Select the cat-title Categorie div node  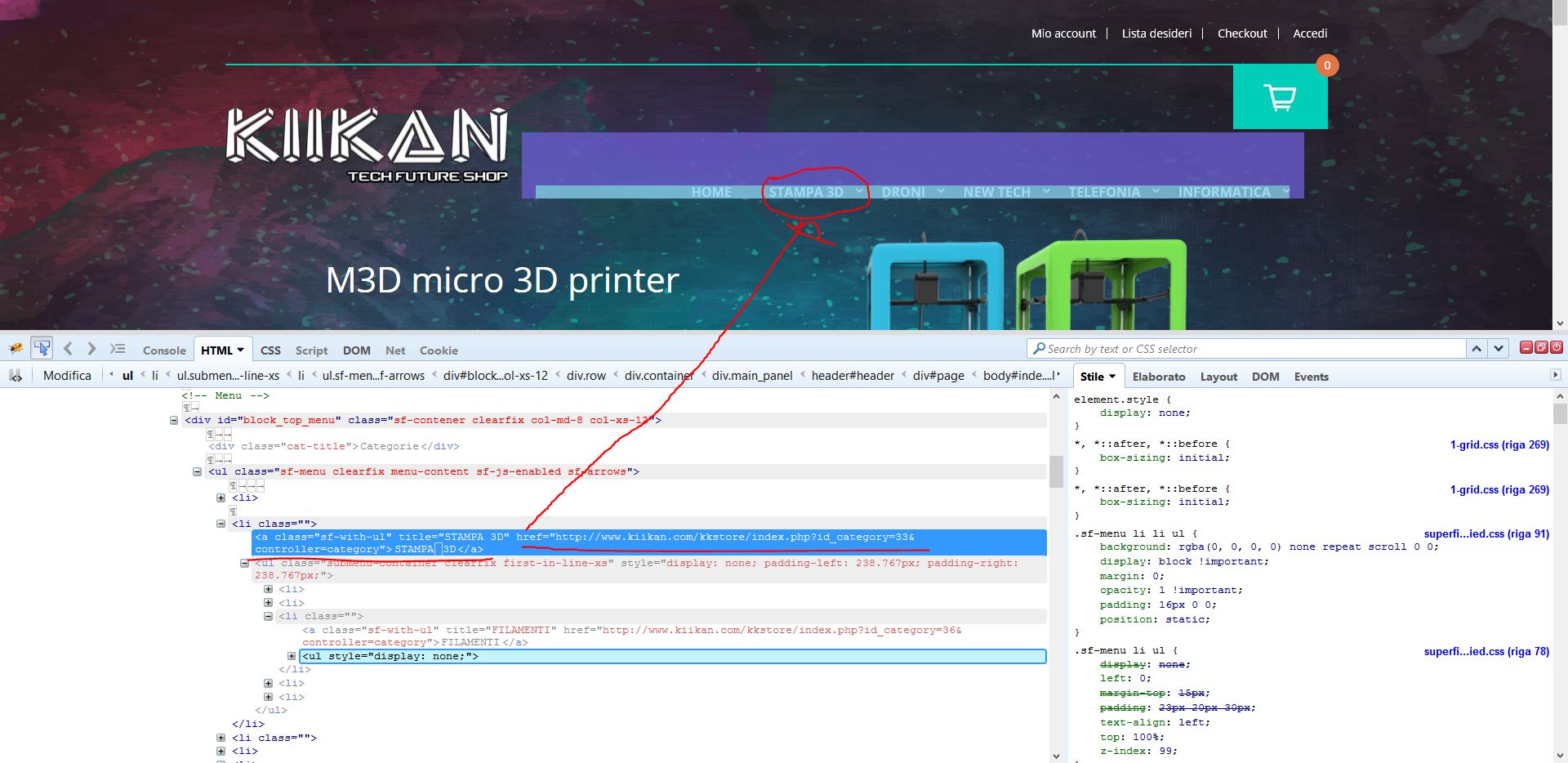pyautogui.click(x=334, y=447)
